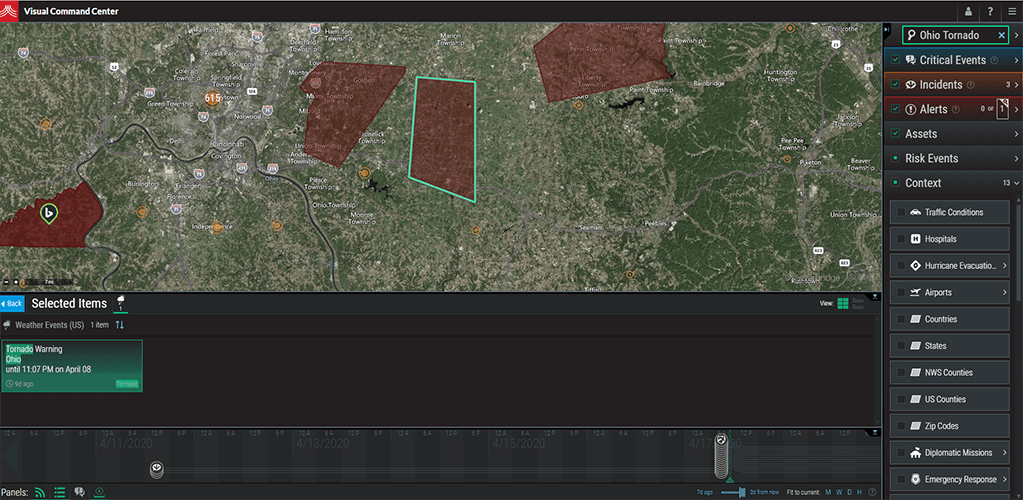Open the list panel icon
Image resolution: width=1023 pixels, height=500 pixels.
(60, 492)
